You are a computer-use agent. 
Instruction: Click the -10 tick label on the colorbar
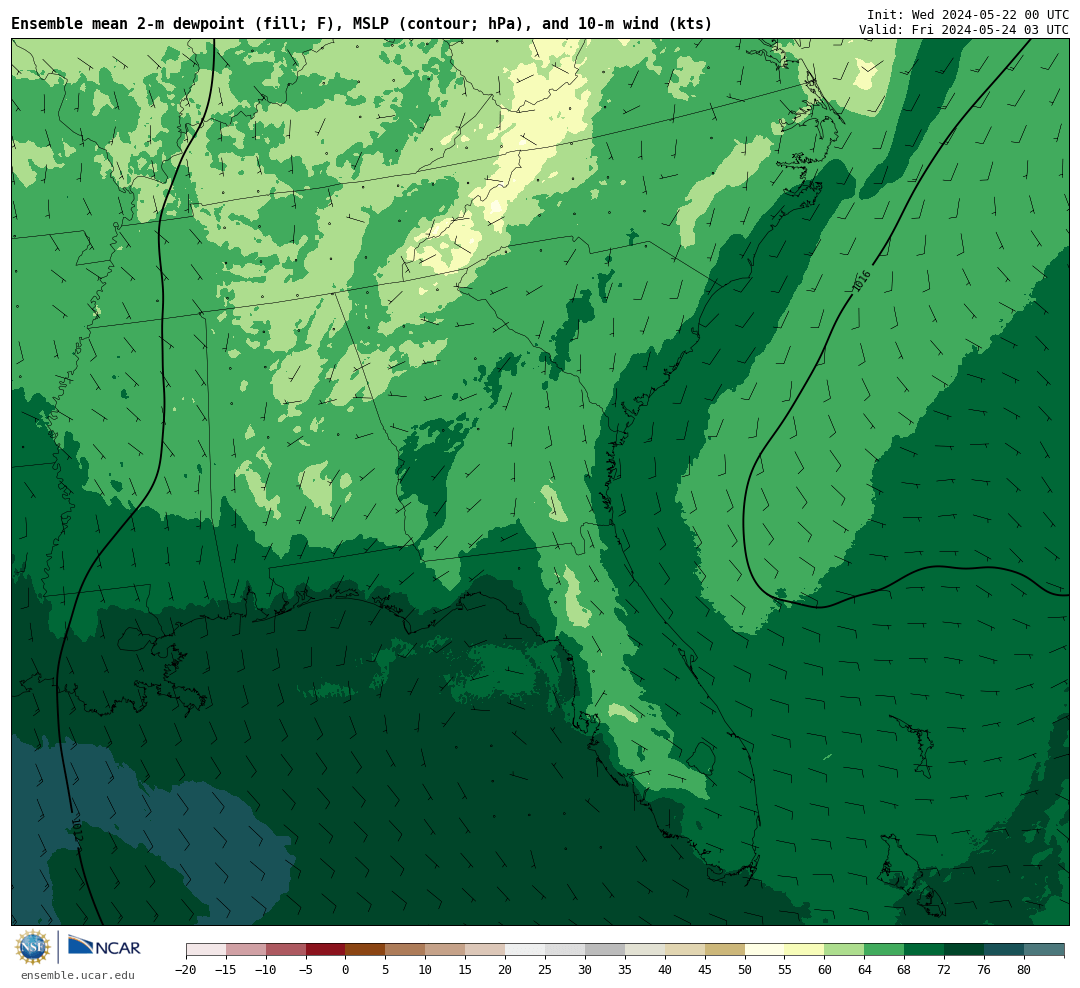266,969
